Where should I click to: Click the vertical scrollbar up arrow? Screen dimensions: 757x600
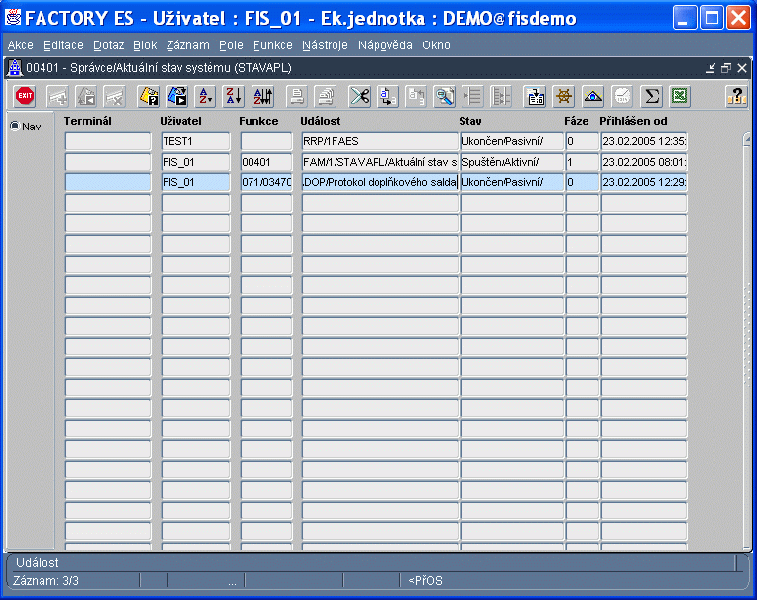pyautogui.click(x=747, y=139)
